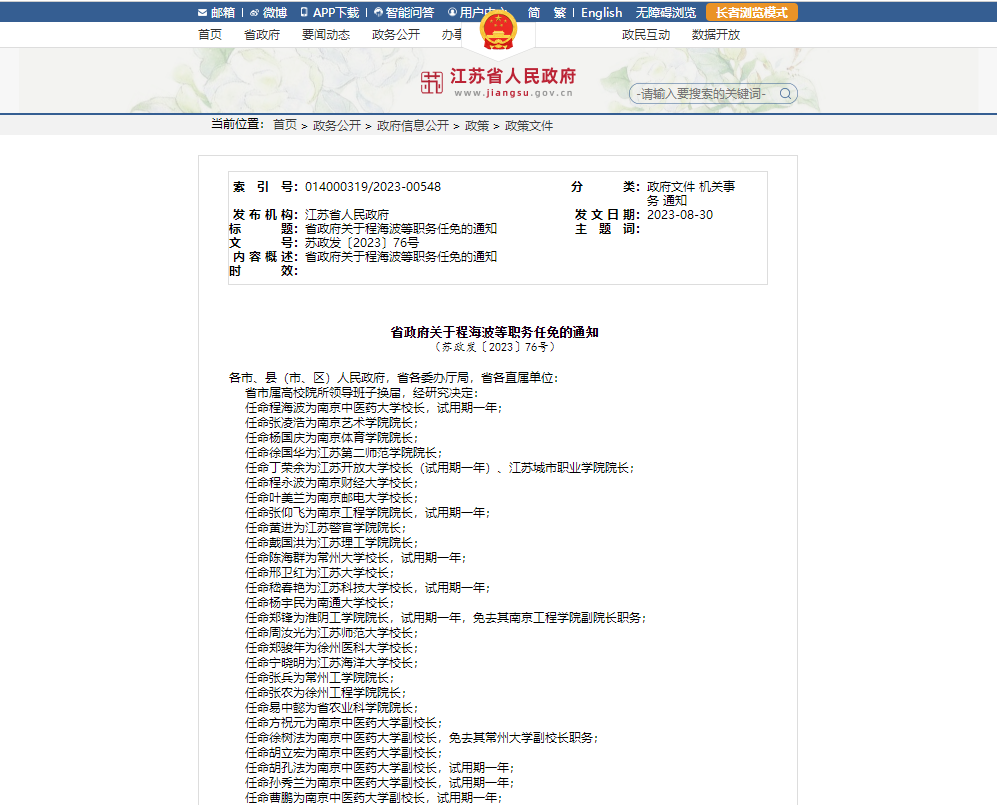Image resolution: width=997 pixels, height=805 pixels.
Task: Switch to simplified Chinese 简
Action: 534,13
